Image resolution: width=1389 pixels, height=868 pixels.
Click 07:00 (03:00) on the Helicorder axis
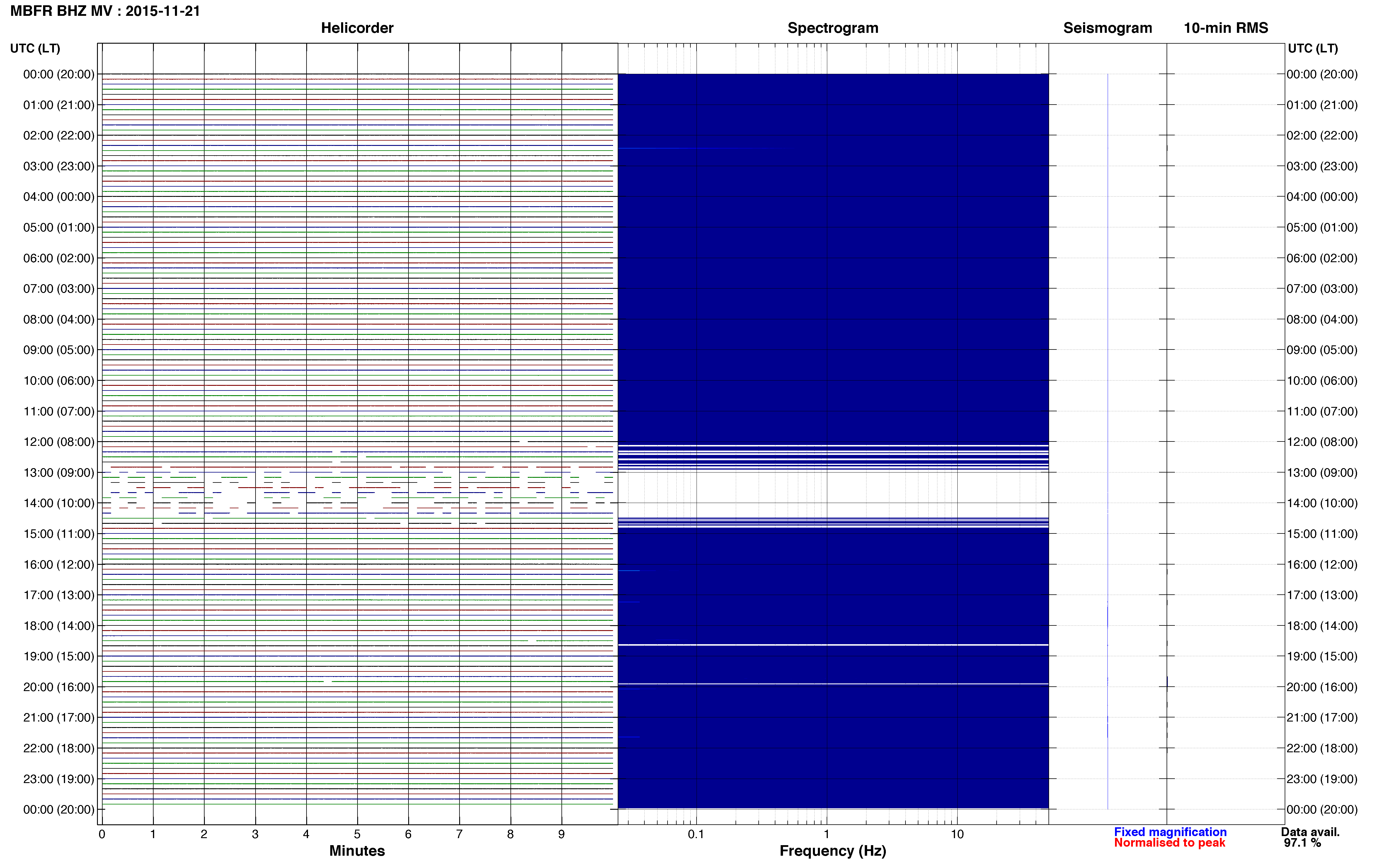59,289
